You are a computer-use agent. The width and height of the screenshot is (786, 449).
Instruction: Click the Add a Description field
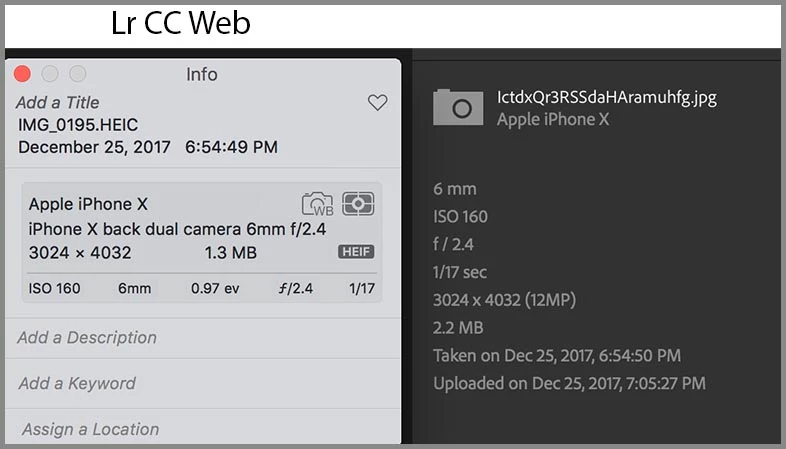pos(87,338)
